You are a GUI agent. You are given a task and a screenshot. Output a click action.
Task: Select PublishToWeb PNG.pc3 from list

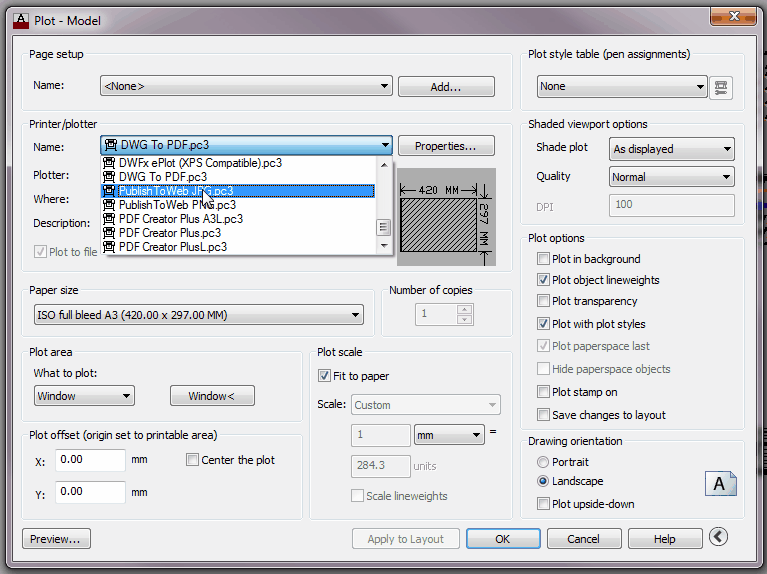click(x=177, y=205)
